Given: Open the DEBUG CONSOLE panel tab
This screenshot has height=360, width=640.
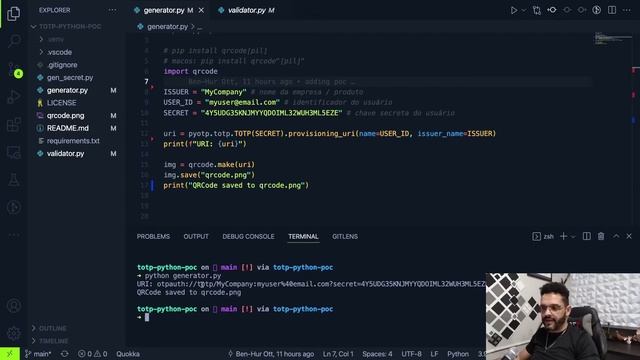Looking at the screenshot, I should point(248,236).
